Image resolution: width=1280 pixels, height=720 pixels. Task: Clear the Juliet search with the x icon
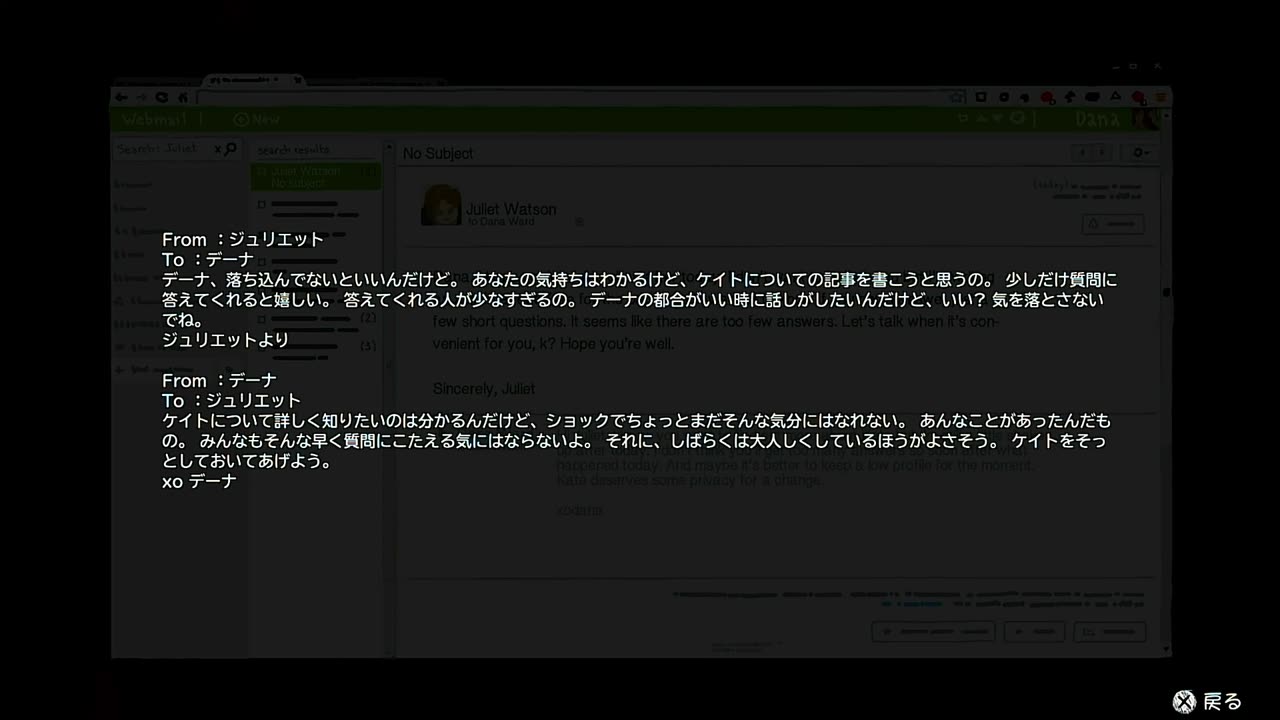click(x=218, y=149)
